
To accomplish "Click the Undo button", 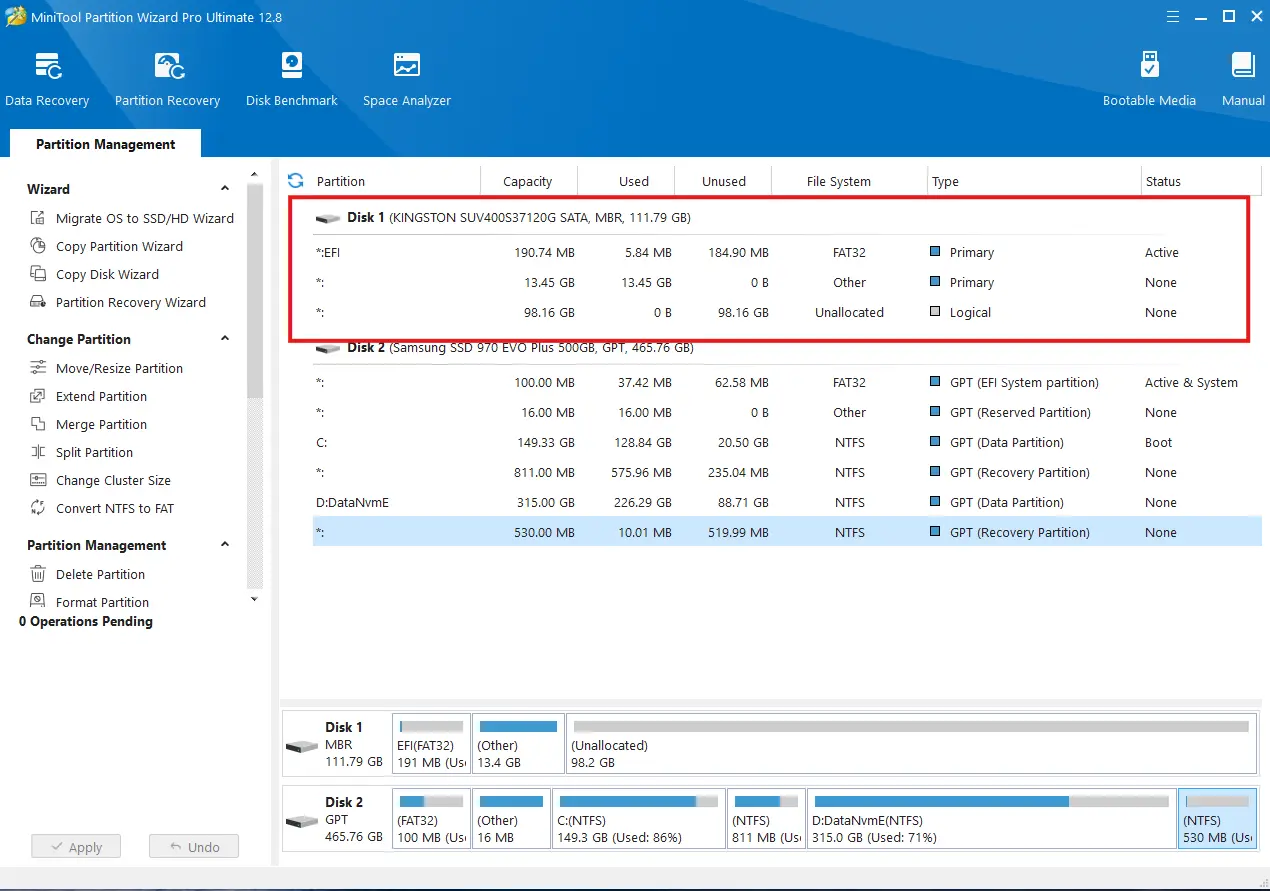I will pyautogui.click(x=194, y=847).
